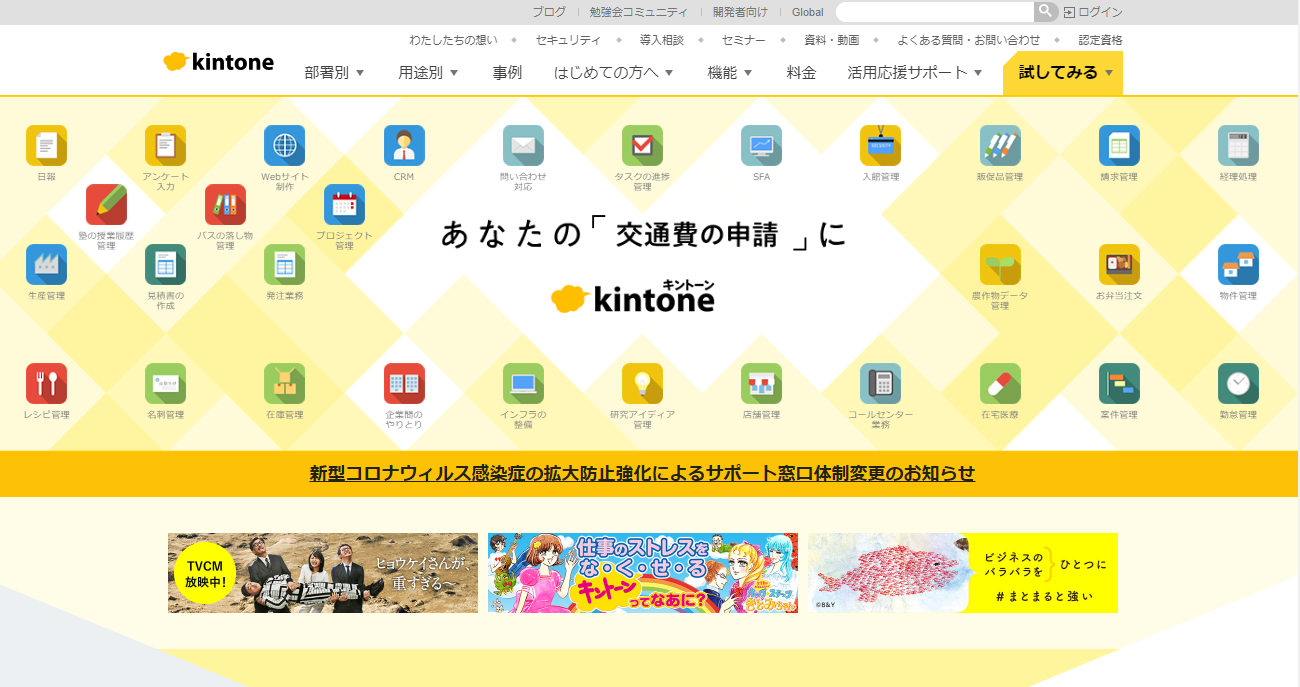
Task: Open the CRM person icon
Action: coord(404,145)
